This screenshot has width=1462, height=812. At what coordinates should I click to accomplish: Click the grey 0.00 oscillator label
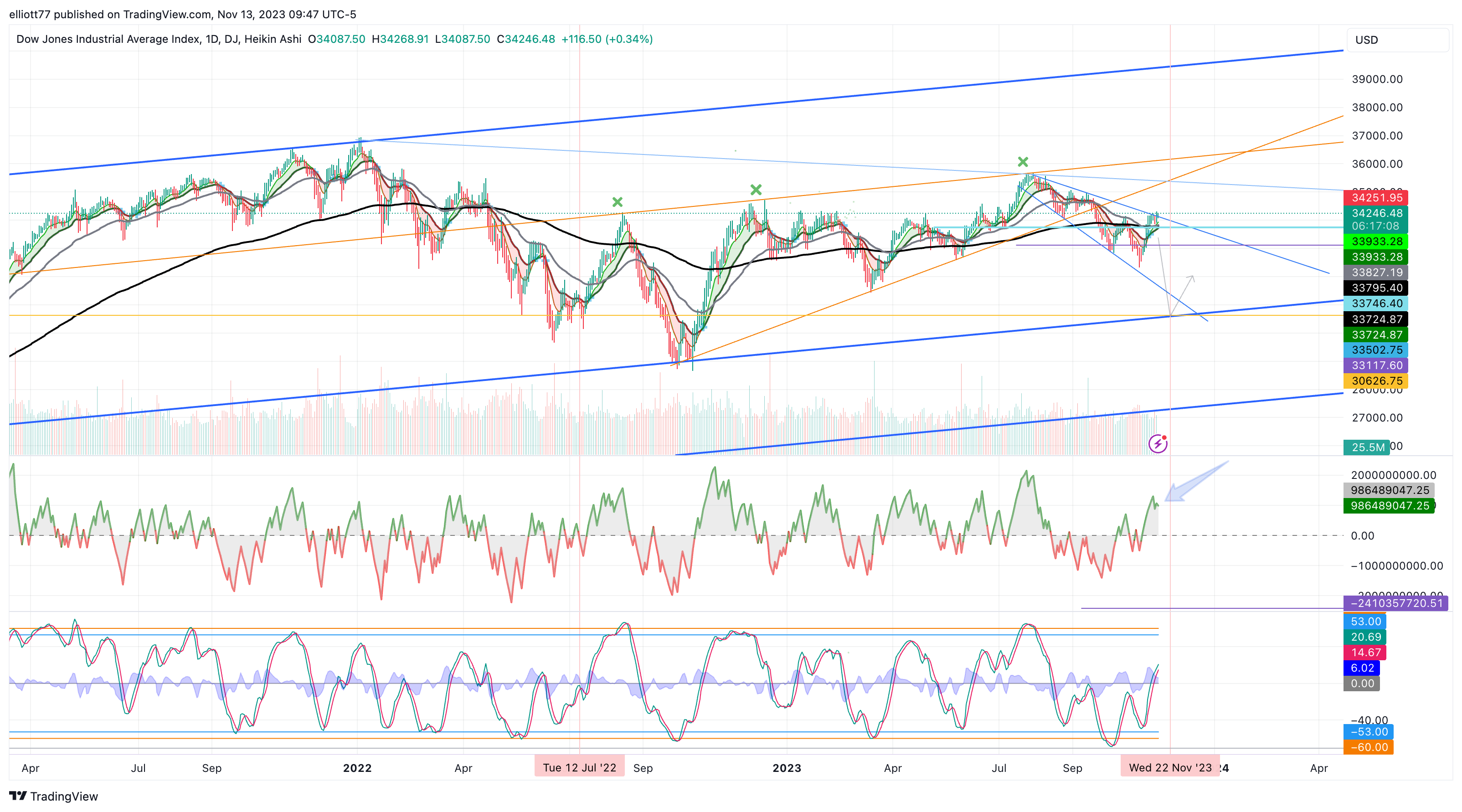point(1362,684)
